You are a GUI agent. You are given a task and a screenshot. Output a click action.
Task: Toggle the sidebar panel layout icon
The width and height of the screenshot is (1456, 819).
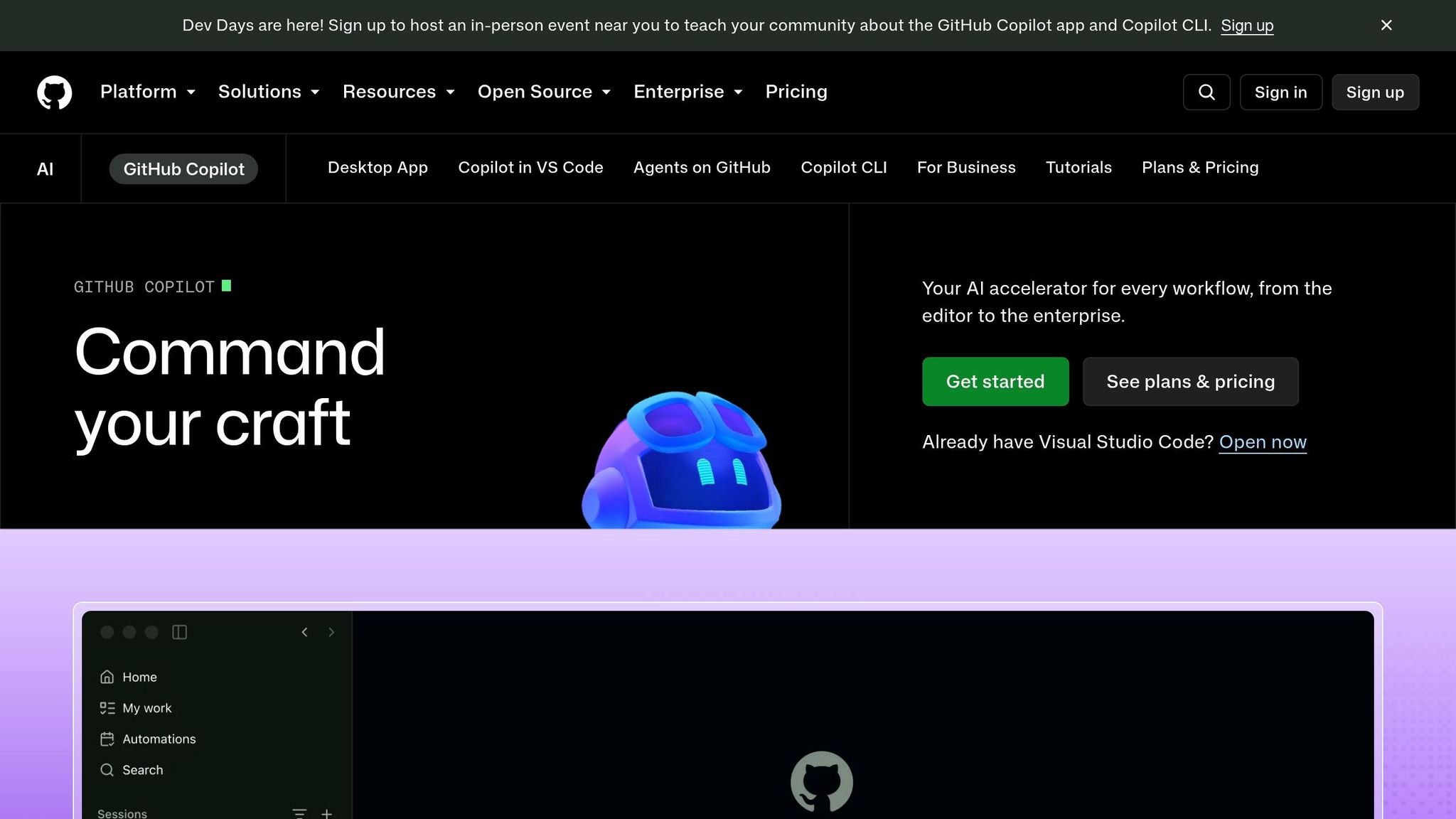[x=180, y=632]
